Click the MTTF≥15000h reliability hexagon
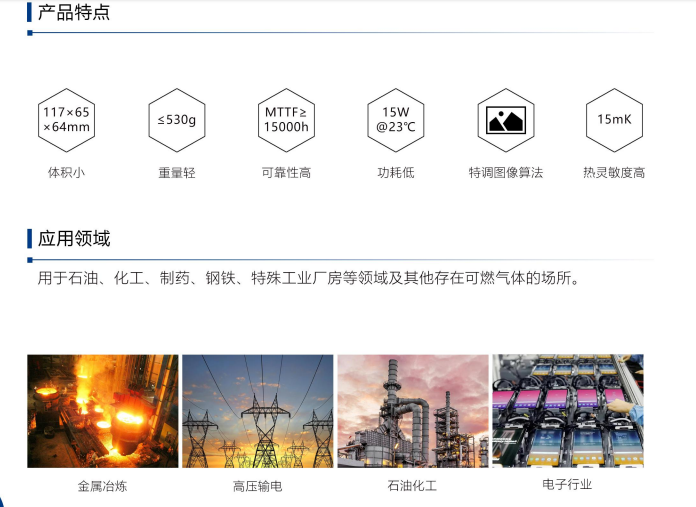 pos(286,120)
